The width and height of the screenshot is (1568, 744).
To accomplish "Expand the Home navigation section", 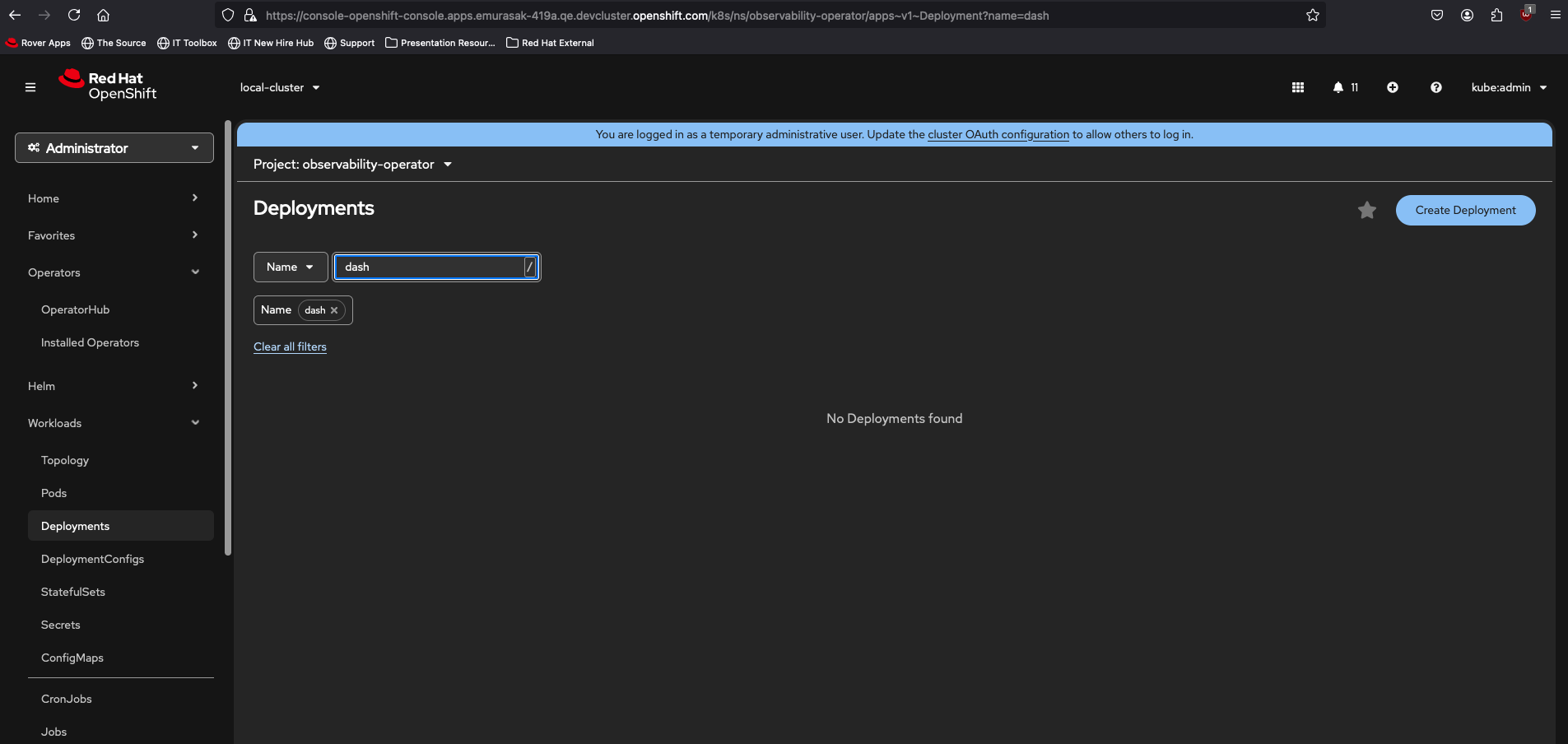I will coord(114,198).
